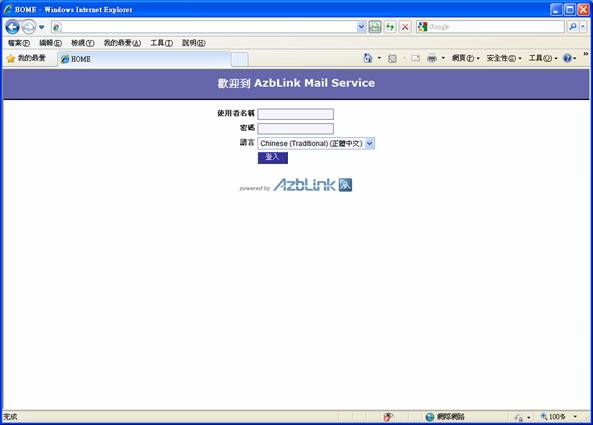This screenshot has height=425, width=593.
Task: Open the 編輯(E) menu
Action: (x=50, y=43)
